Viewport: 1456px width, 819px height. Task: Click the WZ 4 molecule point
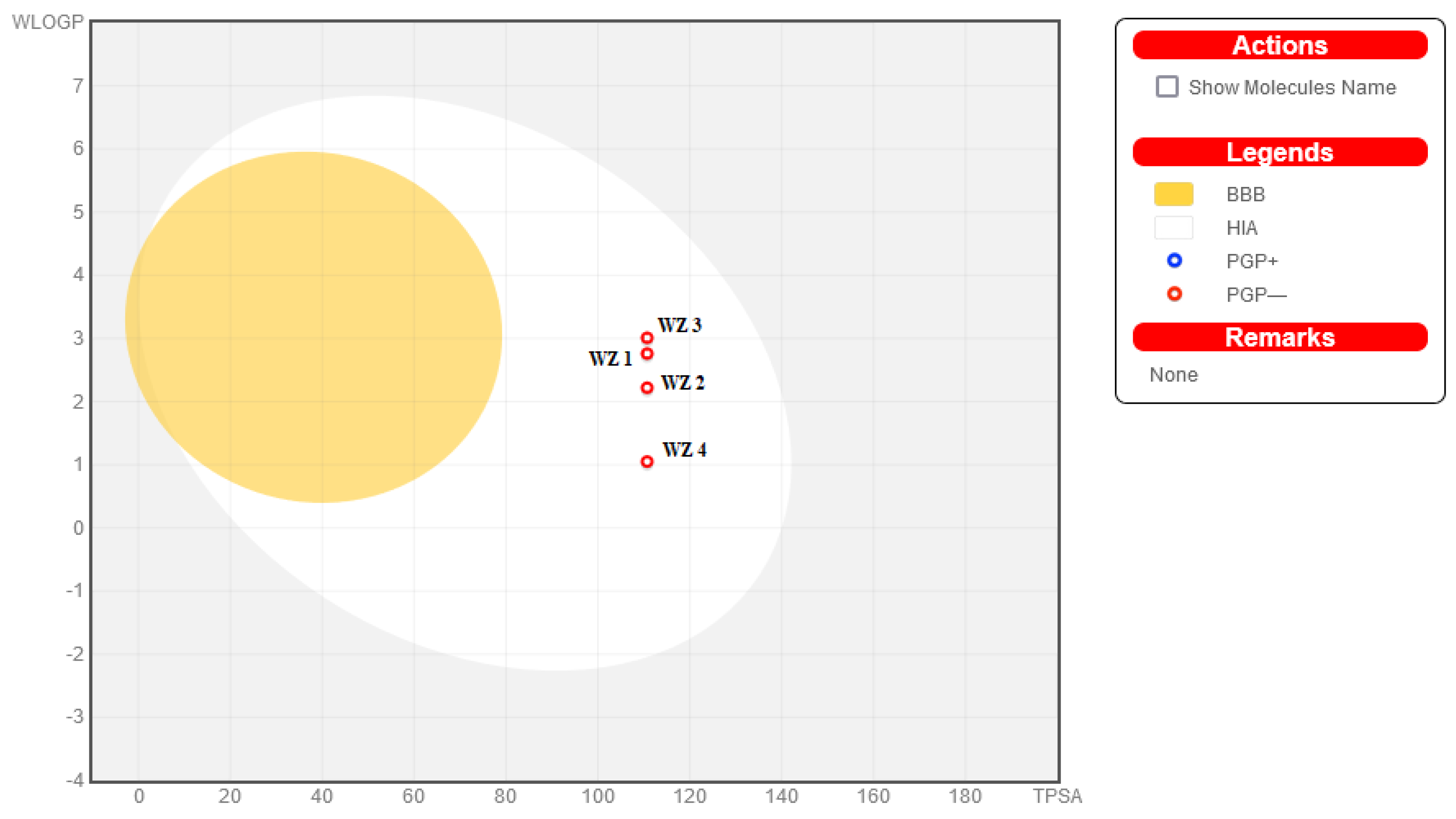pos(647,462)
